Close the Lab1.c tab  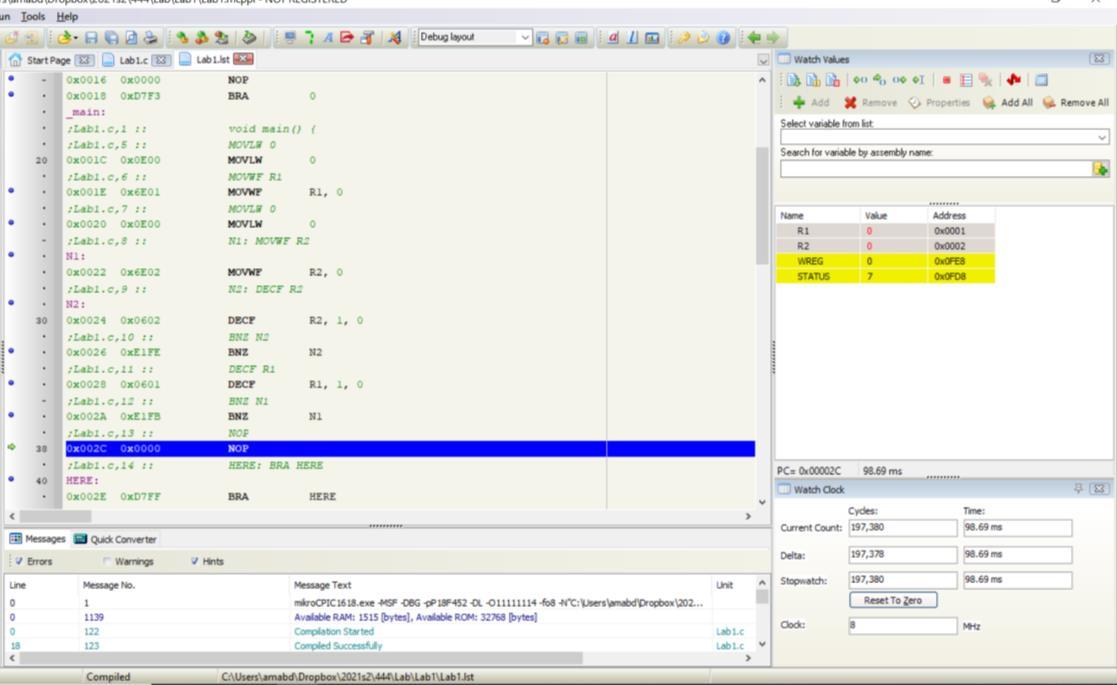[x=162, y=60]
